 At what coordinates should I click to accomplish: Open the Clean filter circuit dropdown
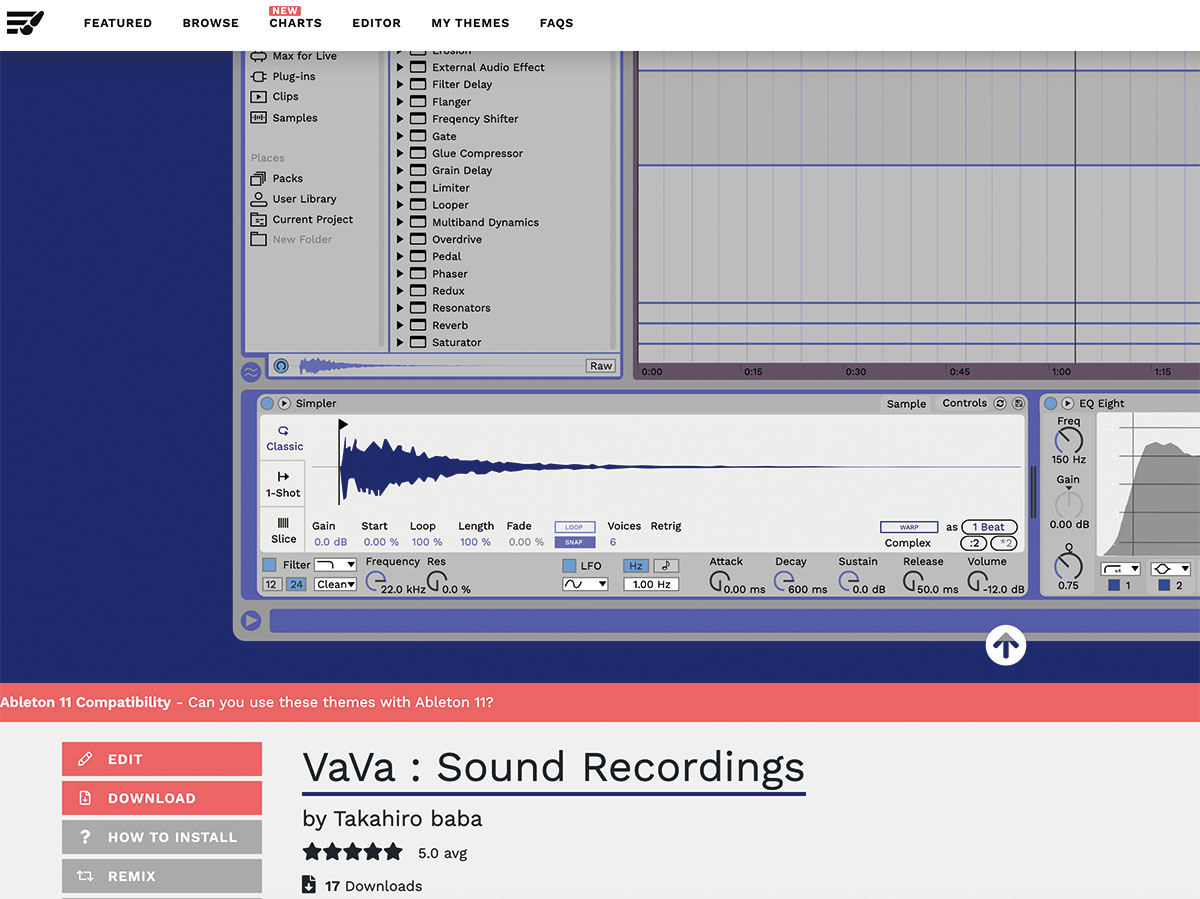click(x=335, y=584)
